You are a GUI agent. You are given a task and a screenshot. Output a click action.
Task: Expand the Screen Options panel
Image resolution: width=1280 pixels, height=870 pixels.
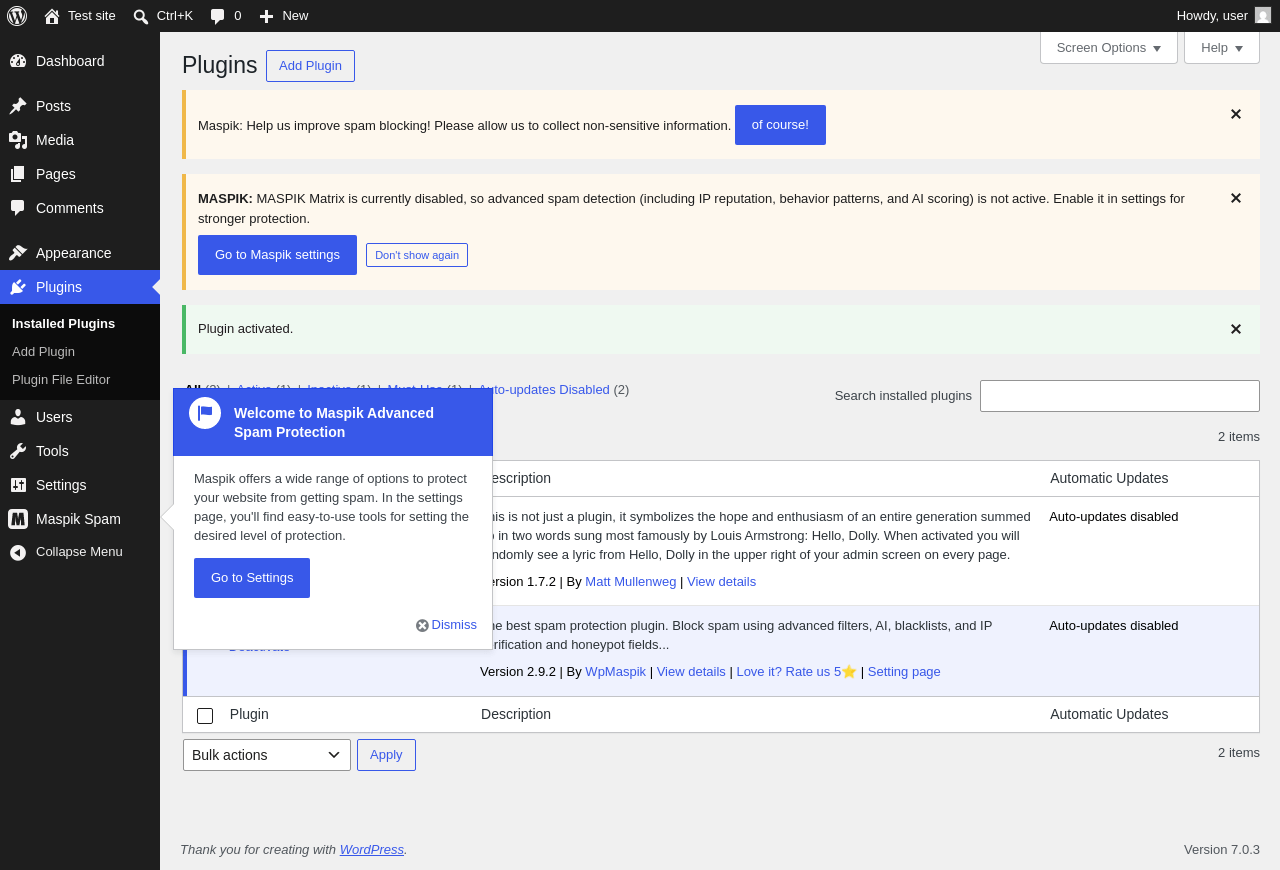tap(1109, 48)
